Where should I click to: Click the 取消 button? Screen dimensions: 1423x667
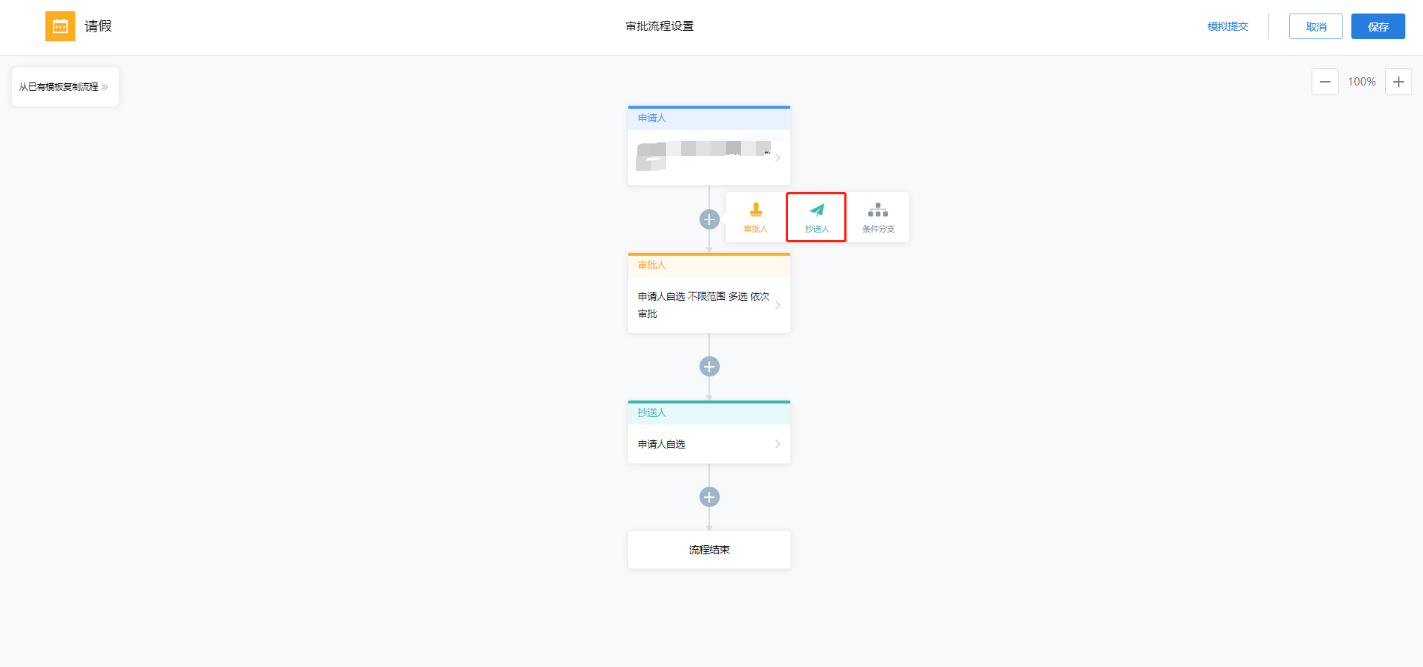1316,27
